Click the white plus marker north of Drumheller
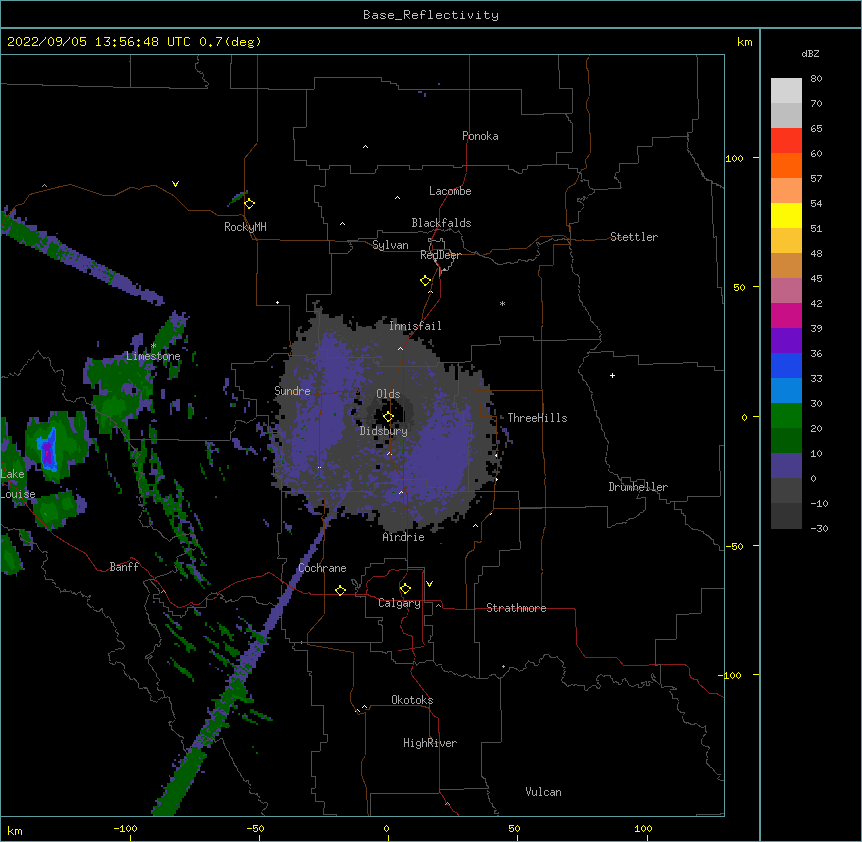Screen dimensions: 862x842 pyautogui.click(x=612, y=375)
